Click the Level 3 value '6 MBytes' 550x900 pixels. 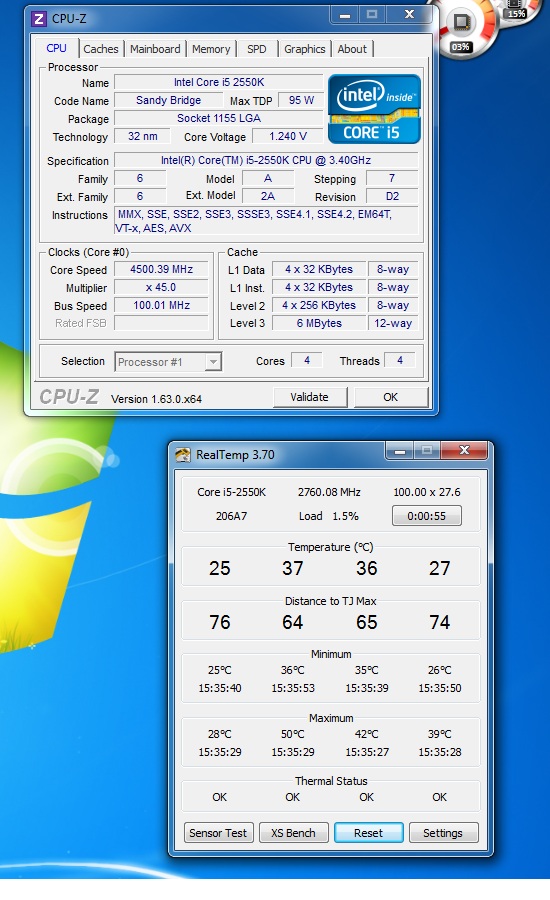coord(319,323)
